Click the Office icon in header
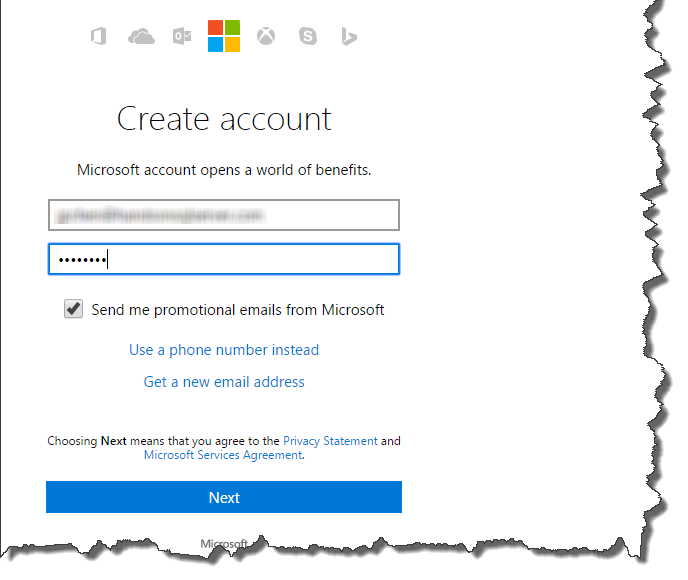The height and width of the screenshot is (580, 688). click(99, 36)
